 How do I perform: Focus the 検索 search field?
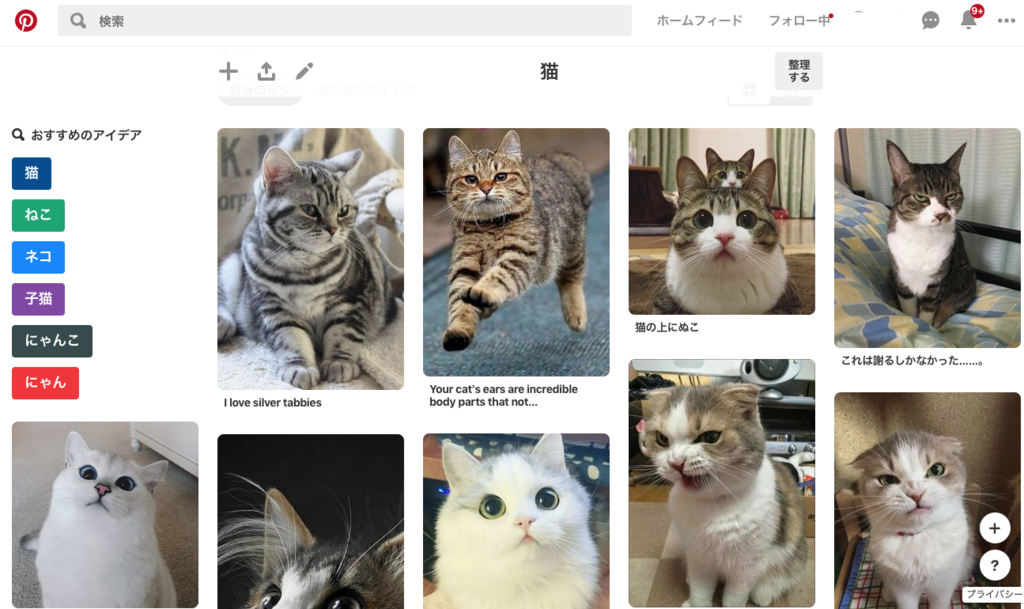pos(345,21)
